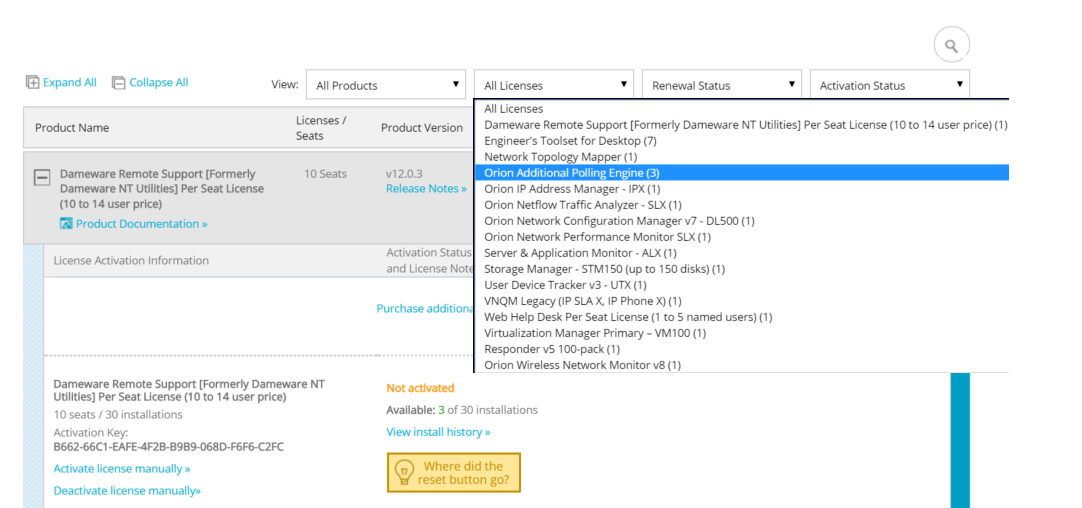Click the lightbulb reset-button hint icon
This screenshot has width=1082, height=508.
click(x=404, y=472)
